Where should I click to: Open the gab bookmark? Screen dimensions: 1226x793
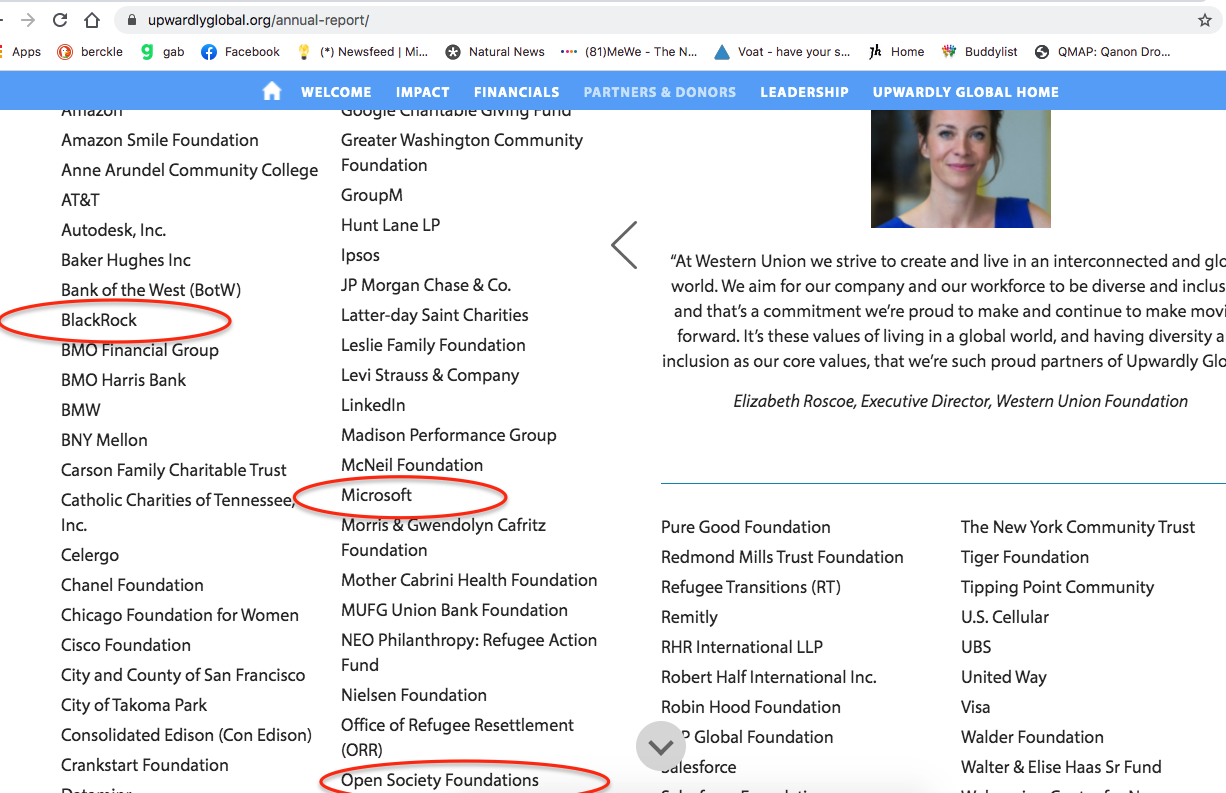(163, 52)
